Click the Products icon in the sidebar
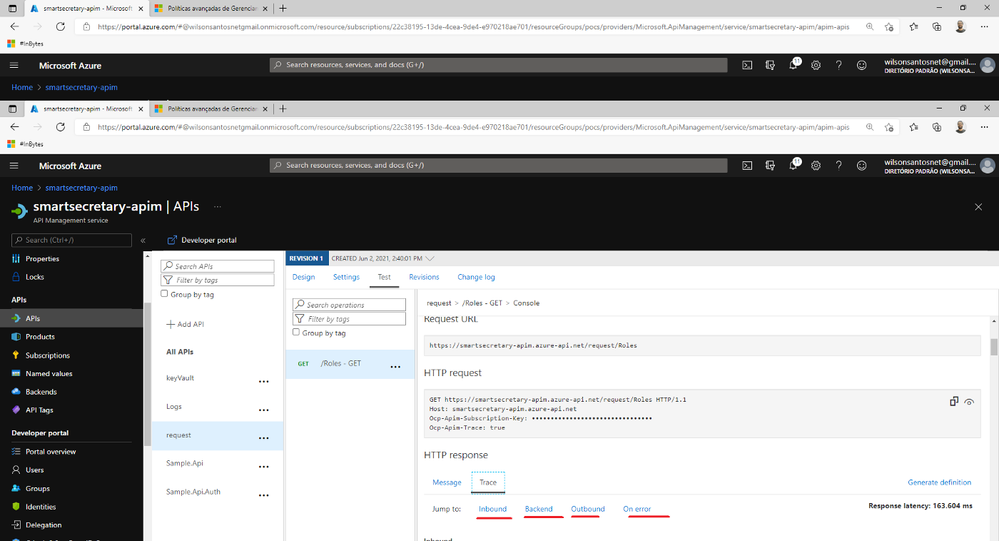The height and width of the screenshot is (541, 999). click(16, 336)
